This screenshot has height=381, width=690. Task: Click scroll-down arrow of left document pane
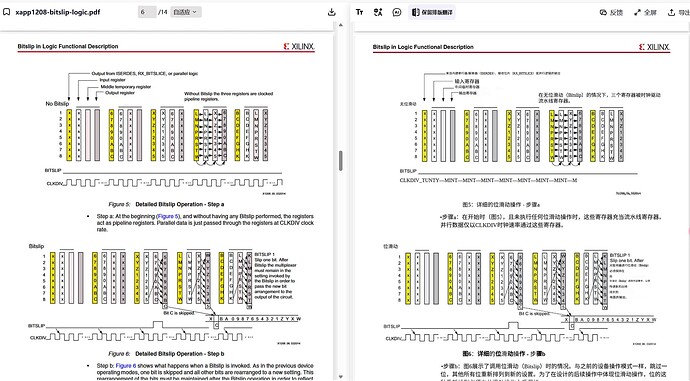(340, 377)
